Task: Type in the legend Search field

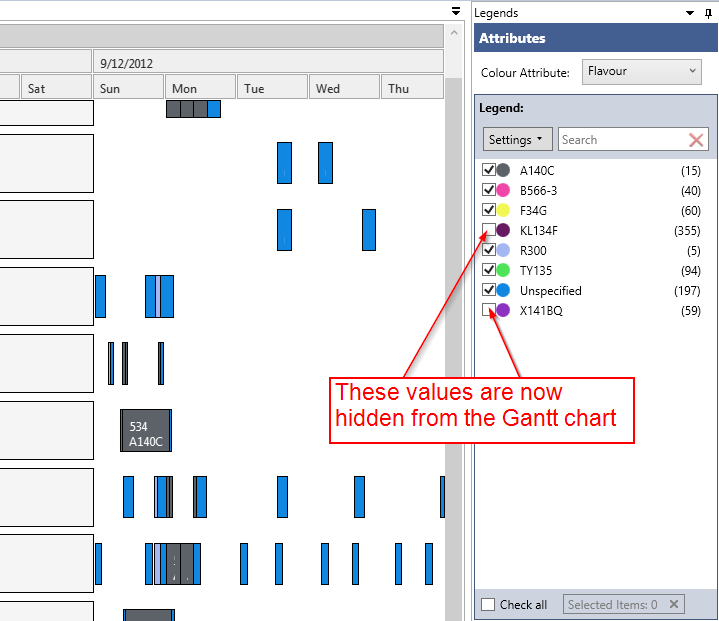Action: 620,140
